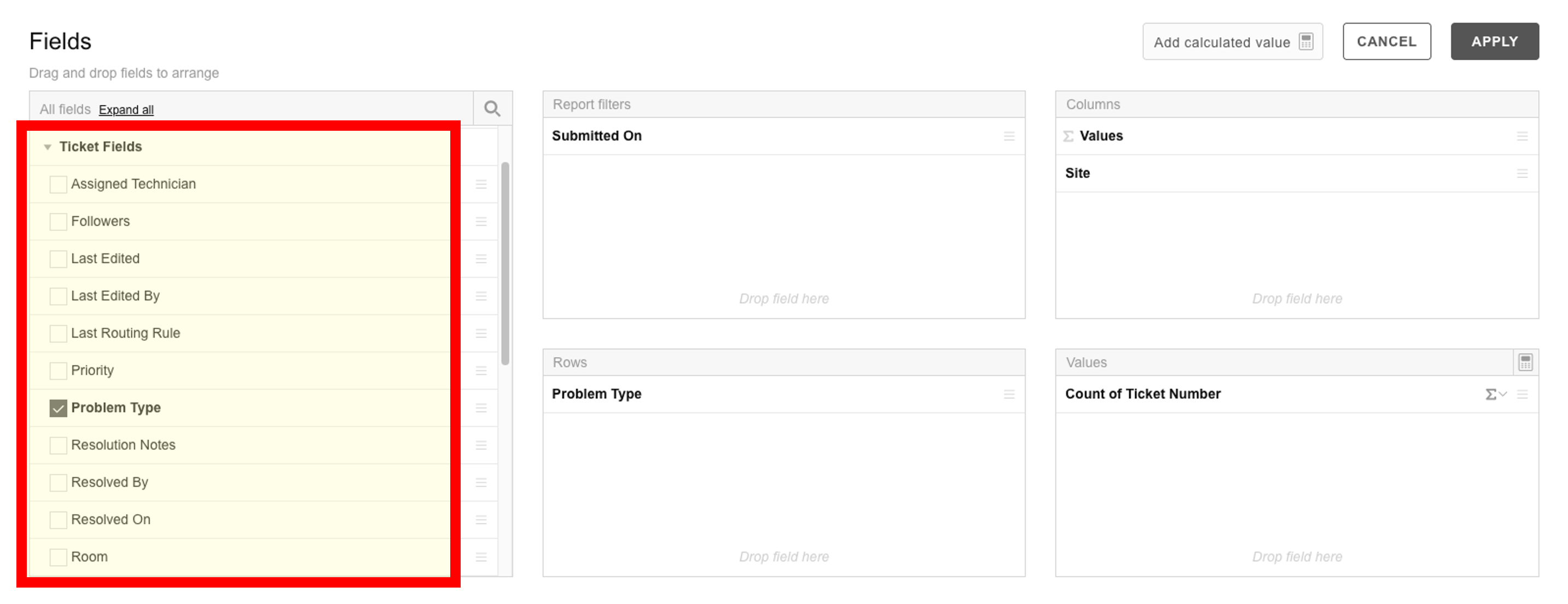The width and height of the screenshot is (1568, 604).
Task: Click drag handle for Room field
Action: [x=481, y=557]
